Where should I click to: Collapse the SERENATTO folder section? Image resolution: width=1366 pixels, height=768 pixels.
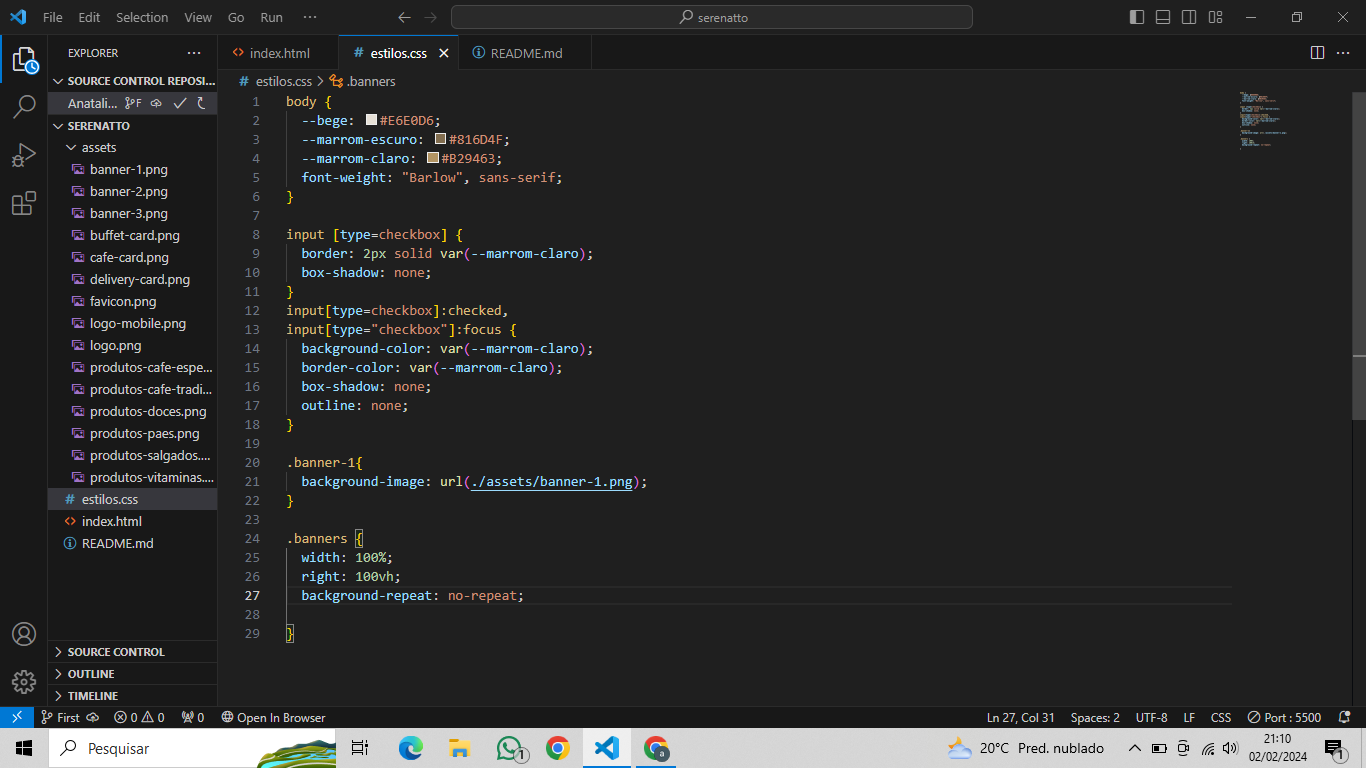132,126
